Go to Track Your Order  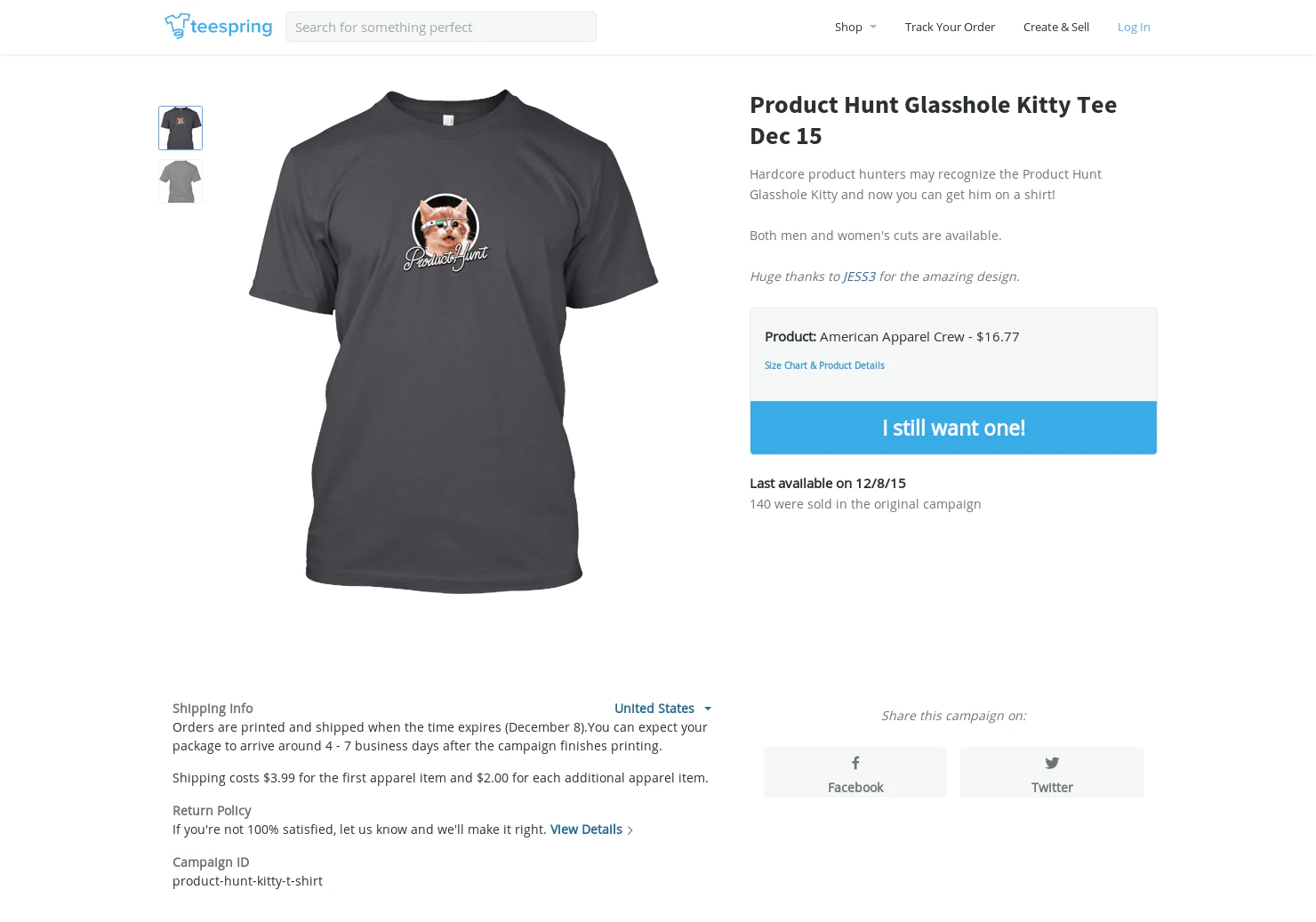950,27
